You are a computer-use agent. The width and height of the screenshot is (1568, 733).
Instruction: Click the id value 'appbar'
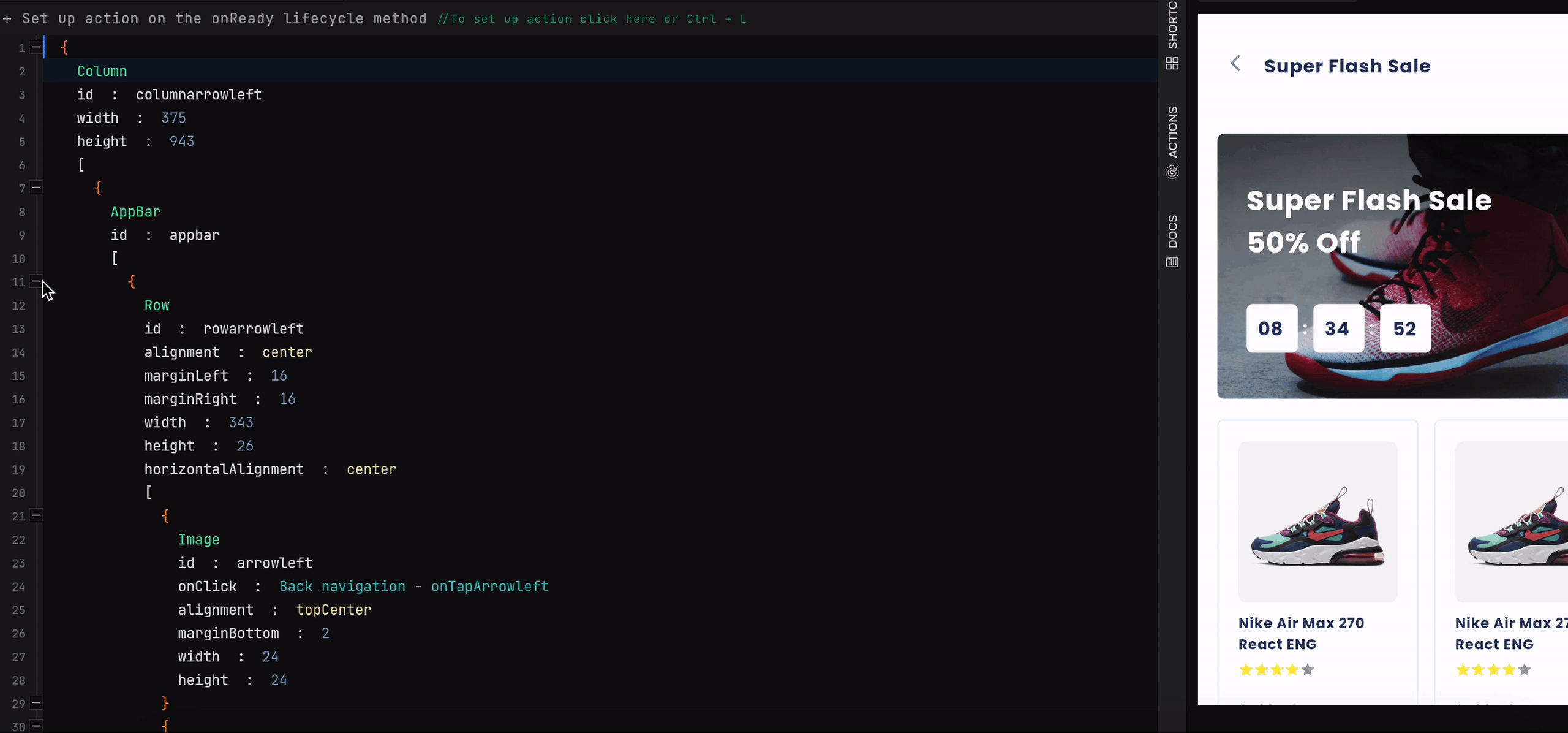[x=194, y=235]
